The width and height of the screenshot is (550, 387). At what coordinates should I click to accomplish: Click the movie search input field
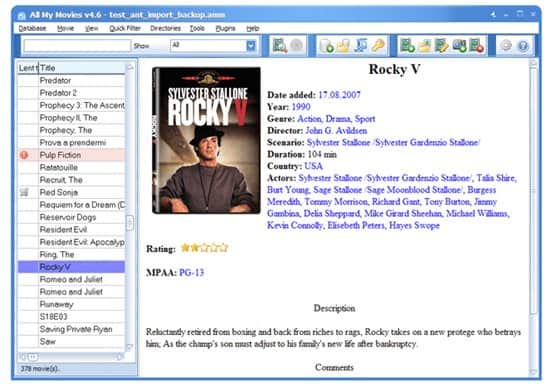[x=77, y=46]
